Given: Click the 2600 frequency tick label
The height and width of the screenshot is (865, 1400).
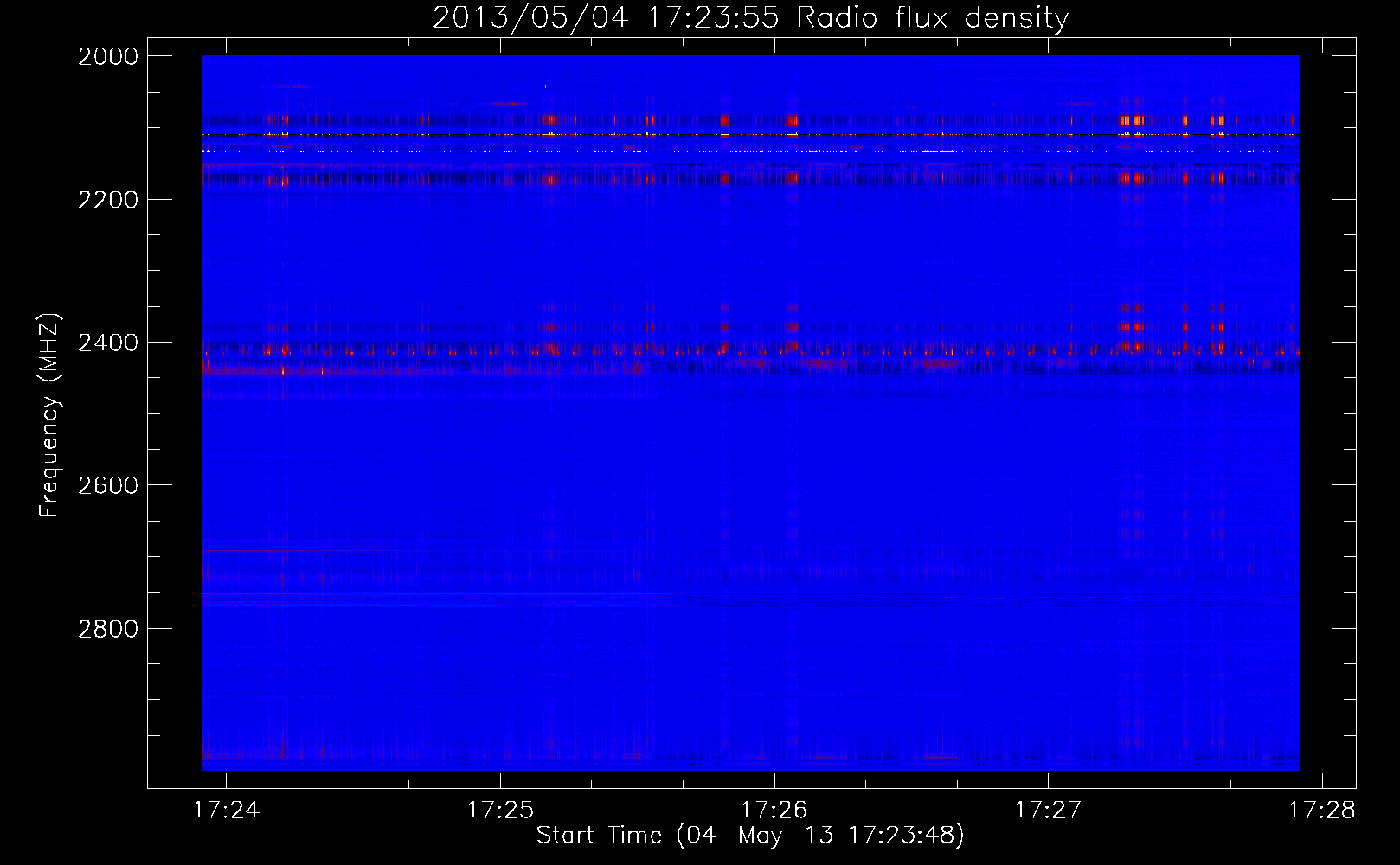Looking at the screenshot, I should [108, 485].
